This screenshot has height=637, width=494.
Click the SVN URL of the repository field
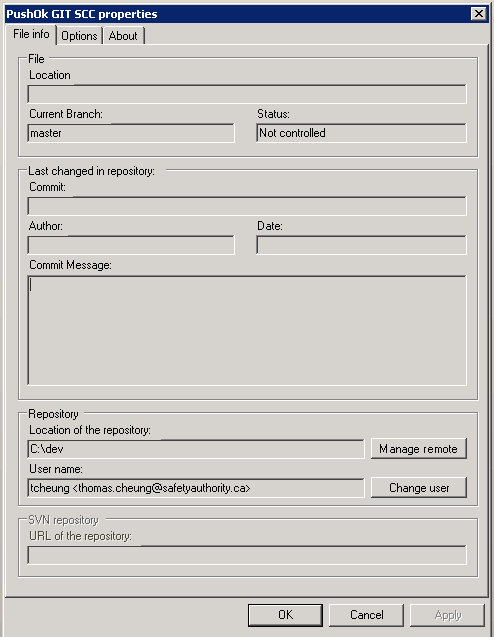247,555
